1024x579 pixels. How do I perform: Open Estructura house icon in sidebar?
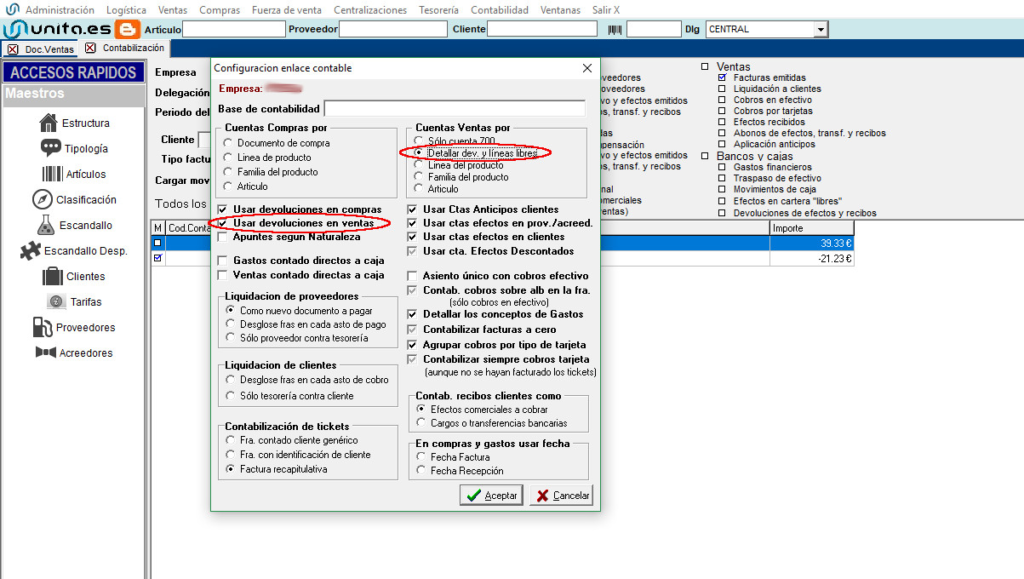pos(48,123)
